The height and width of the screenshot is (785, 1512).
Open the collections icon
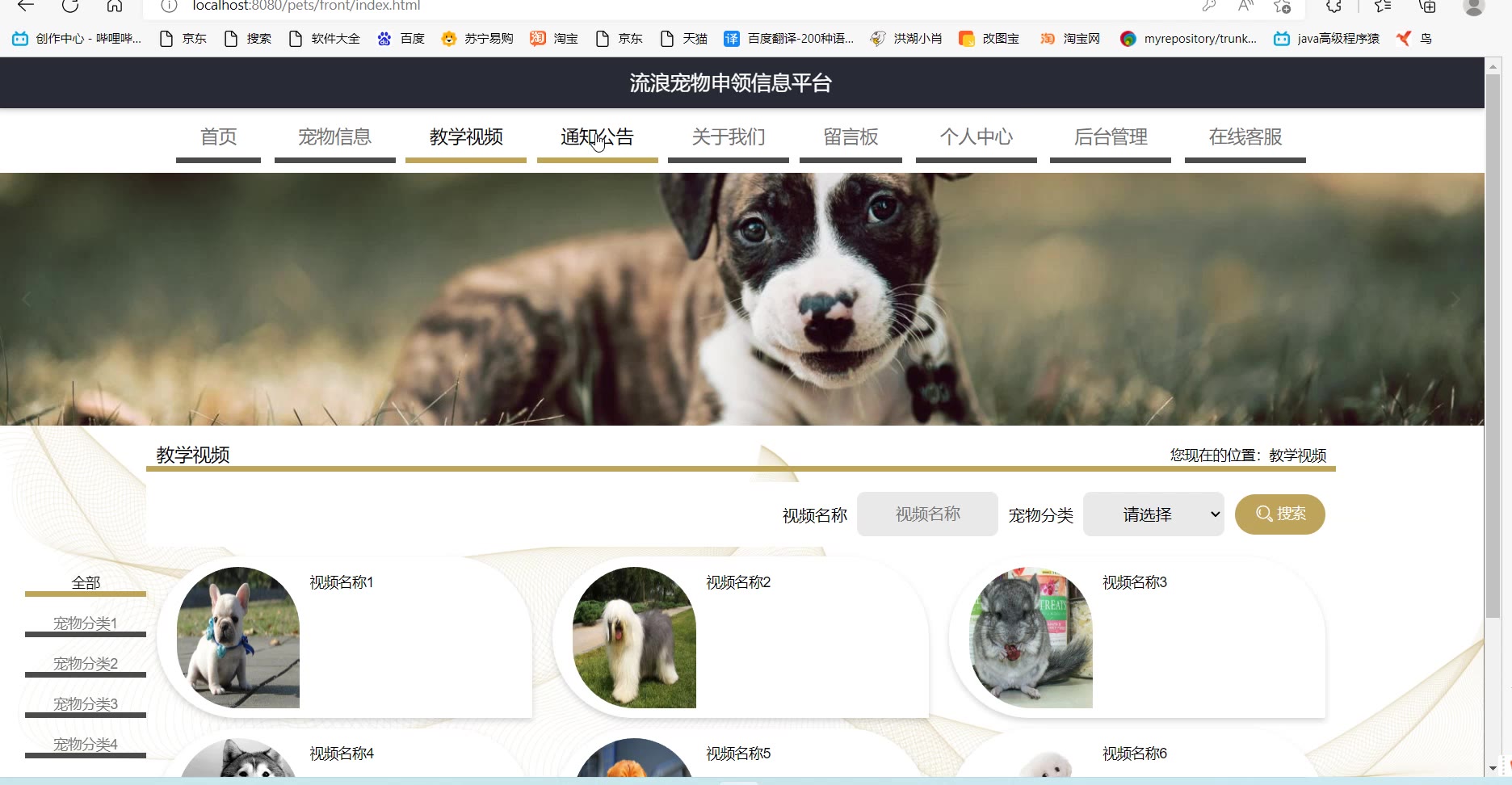(1428, 6)
